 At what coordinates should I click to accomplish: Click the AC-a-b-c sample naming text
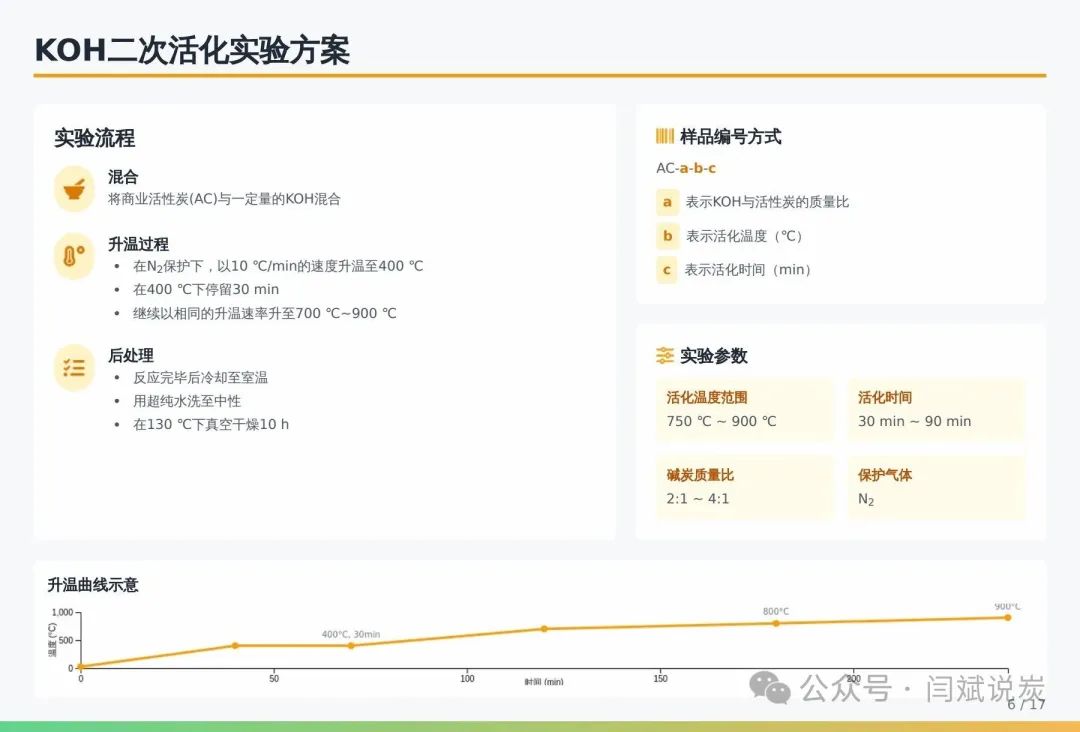[x=686, y=168]
